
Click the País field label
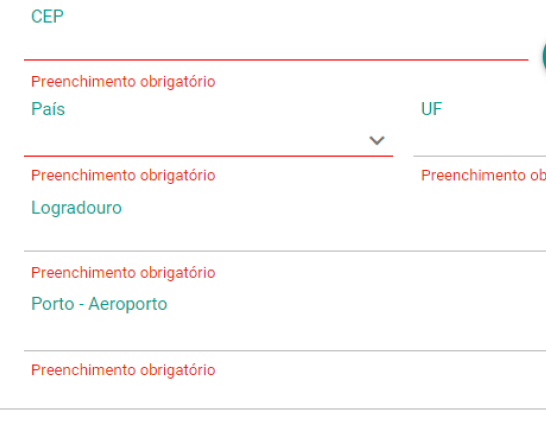click(48, 109)
